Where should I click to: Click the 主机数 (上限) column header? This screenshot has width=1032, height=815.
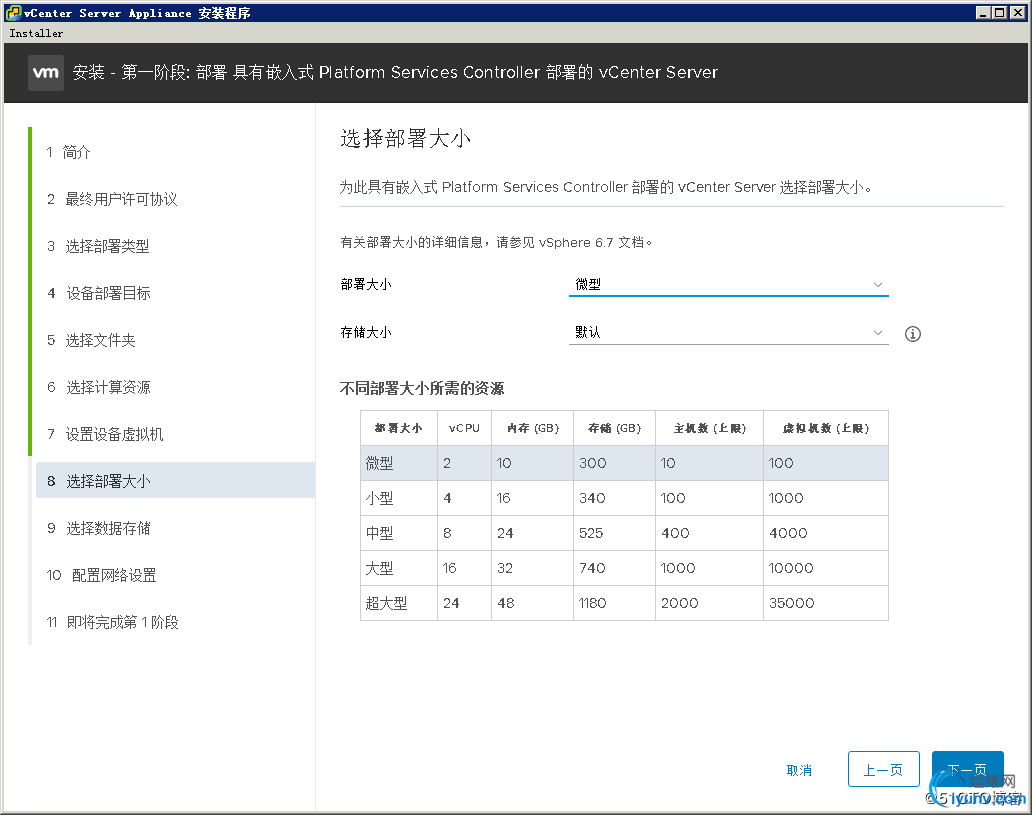pos(710,428)
